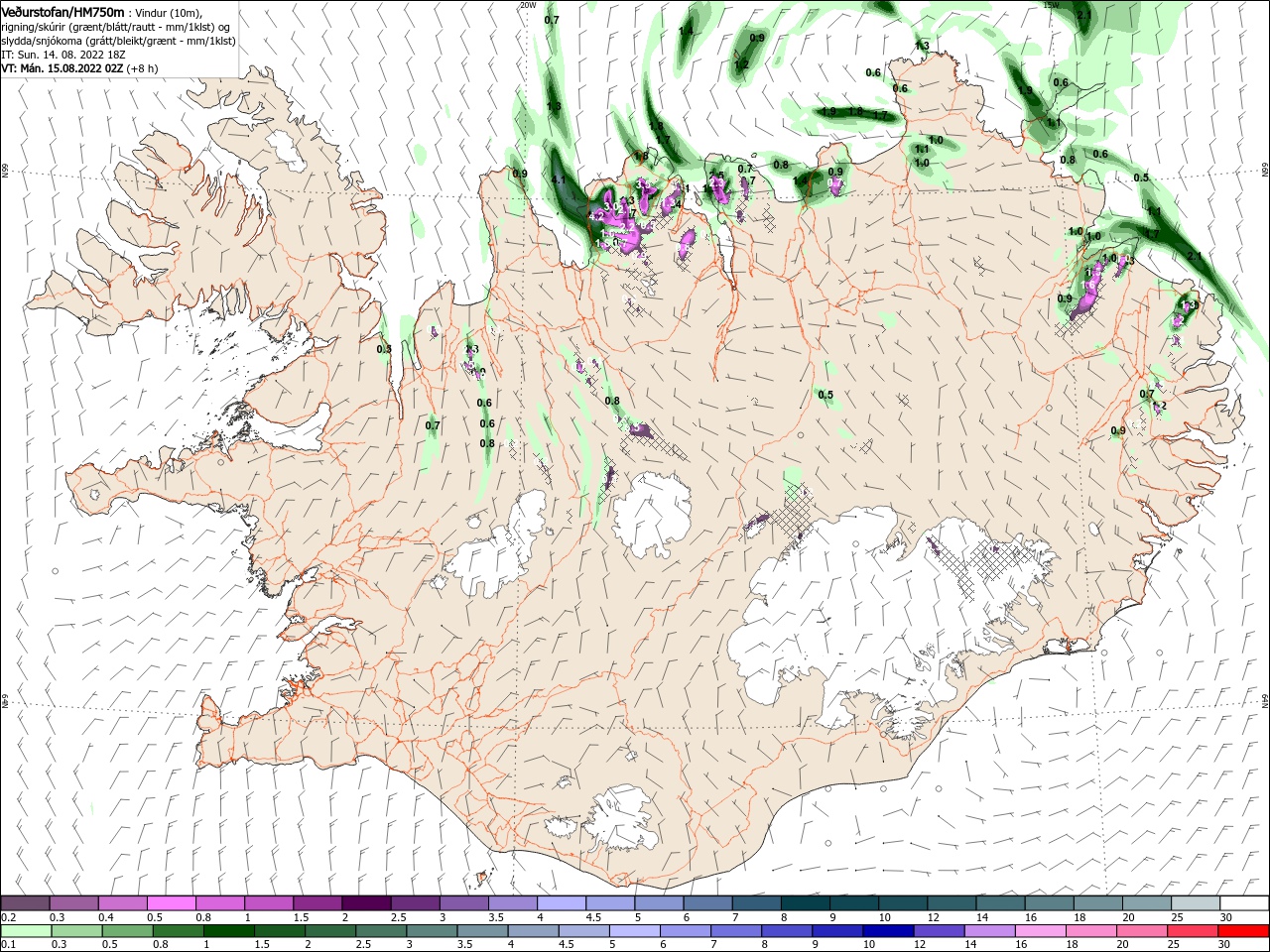The image size is (1270, 952).
Task: Click the forecast offset "(+8 h)"
Action: pos(142,68)
